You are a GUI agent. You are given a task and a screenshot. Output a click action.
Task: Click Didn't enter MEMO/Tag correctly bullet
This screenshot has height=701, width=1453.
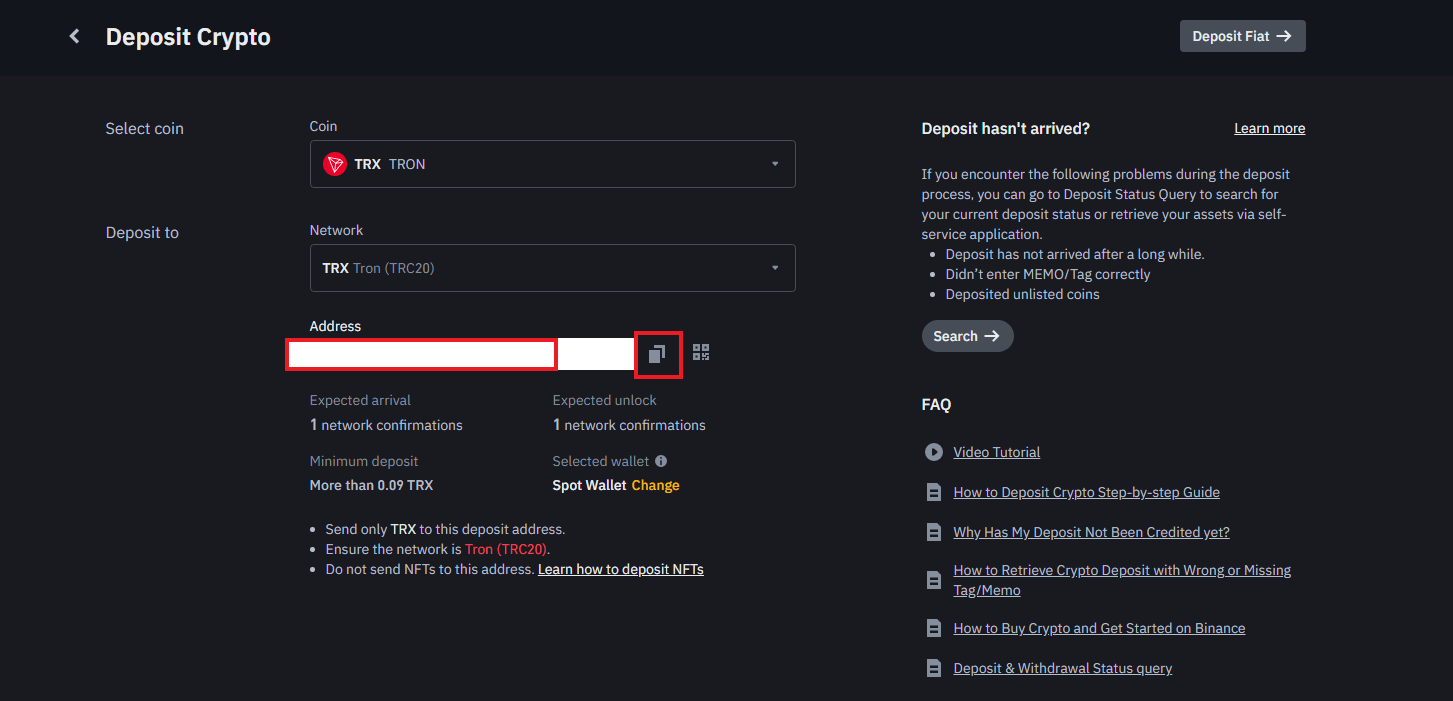[1048, 274]
